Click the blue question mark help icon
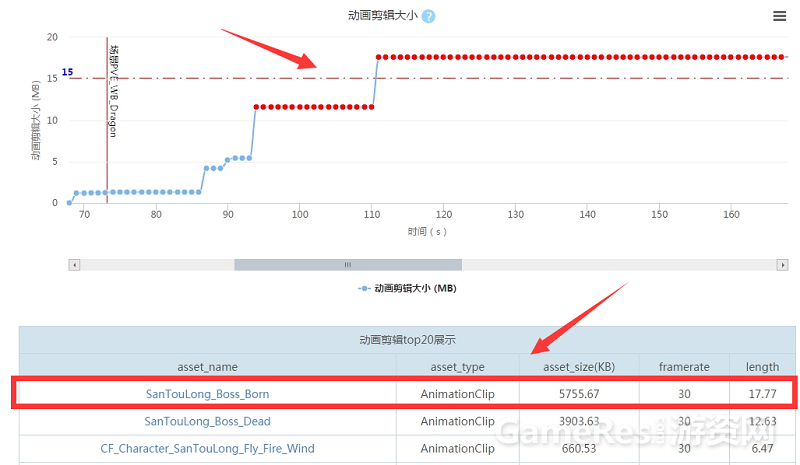 pos(429,16)
